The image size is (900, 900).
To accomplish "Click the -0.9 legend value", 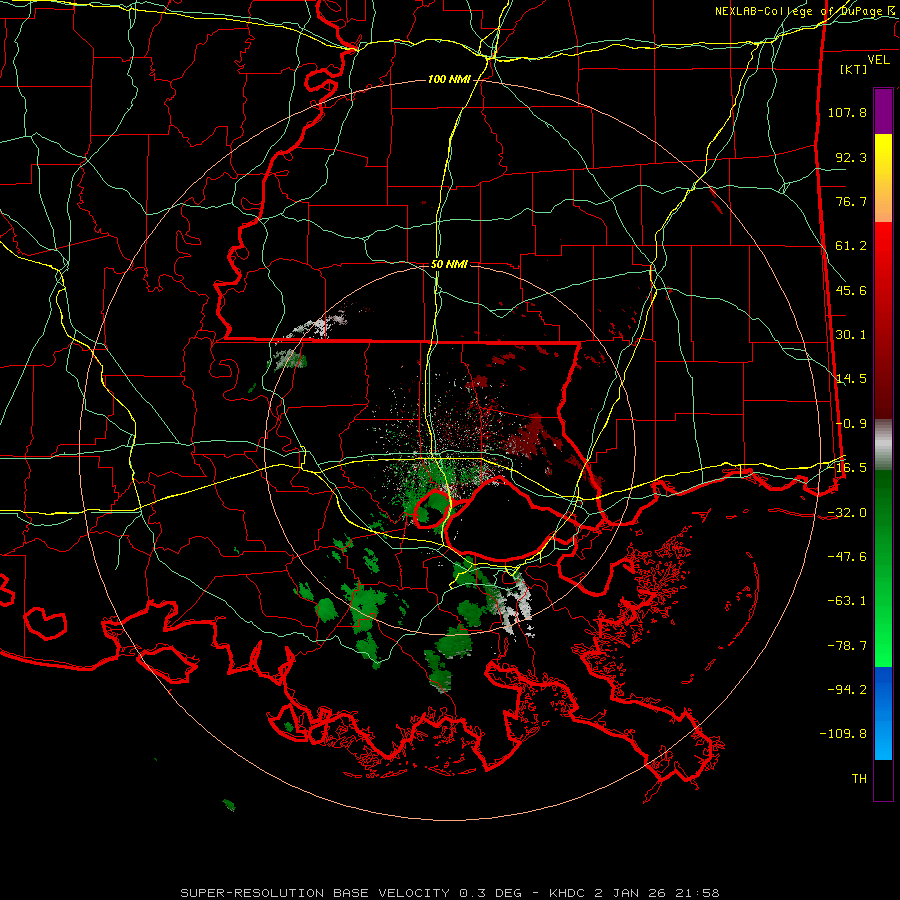I will (x=851, y=424).
